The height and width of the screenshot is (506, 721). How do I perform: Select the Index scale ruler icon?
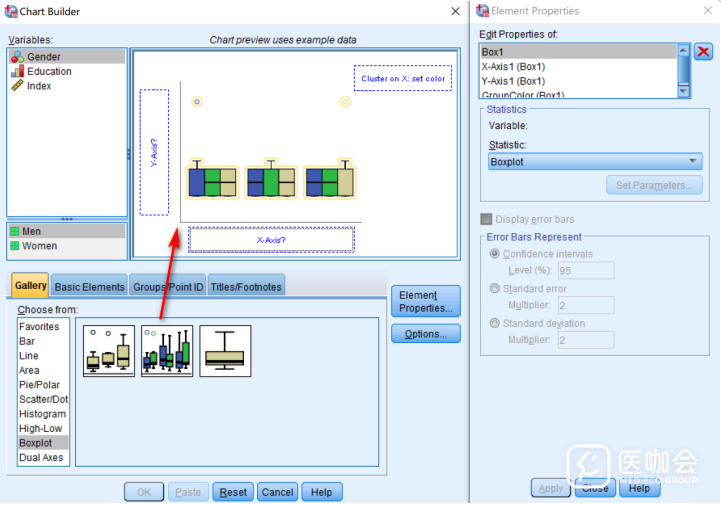pos(17,86)
